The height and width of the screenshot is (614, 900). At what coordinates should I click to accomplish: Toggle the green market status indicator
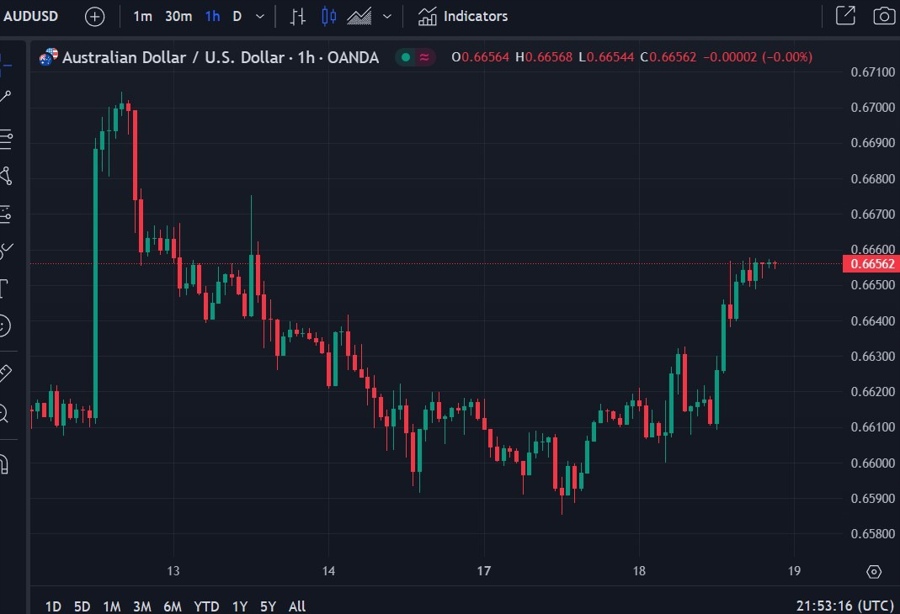tap(406, 57)
